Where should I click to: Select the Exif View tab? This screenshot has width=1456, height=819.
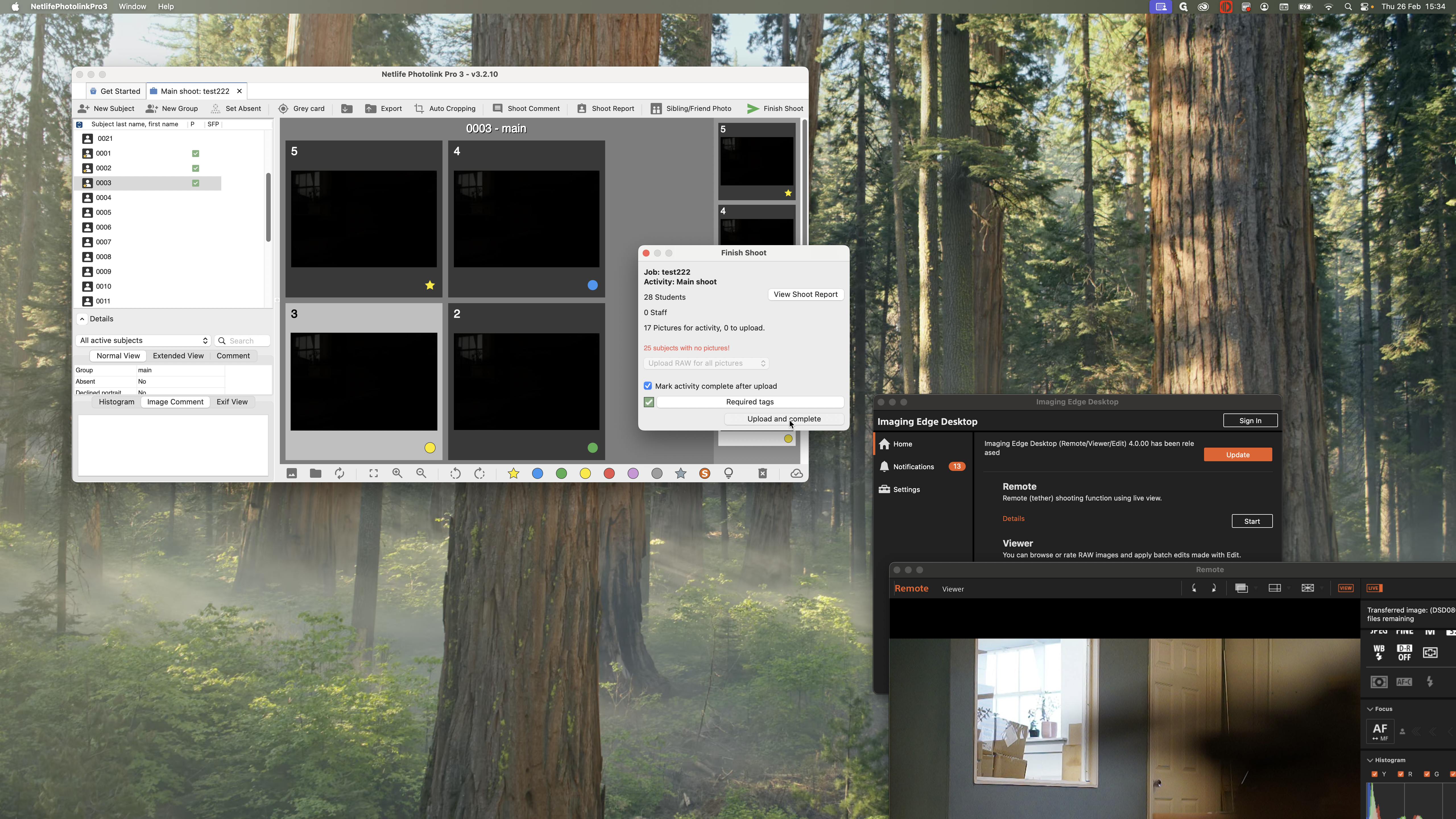tap(232, 402)
